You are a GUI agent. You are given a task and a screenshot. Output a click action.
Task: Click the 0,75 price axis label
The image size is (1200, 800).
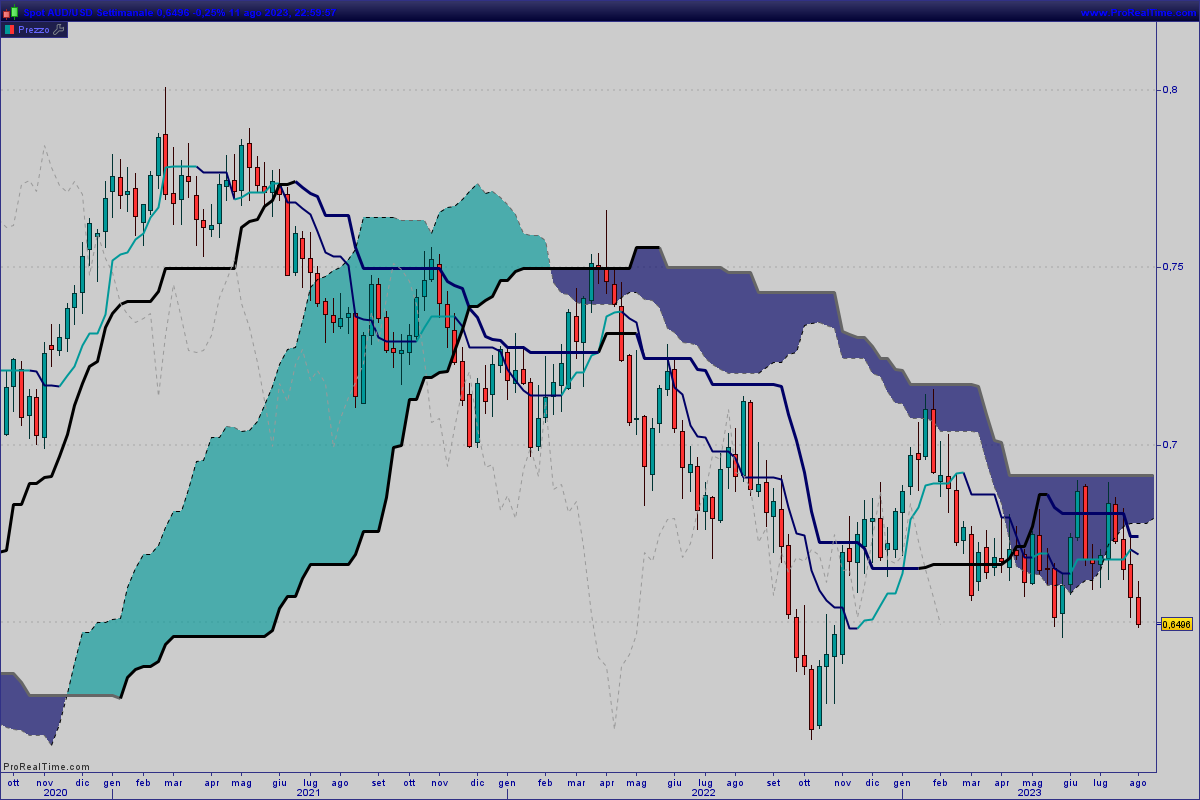point(1171,267)
